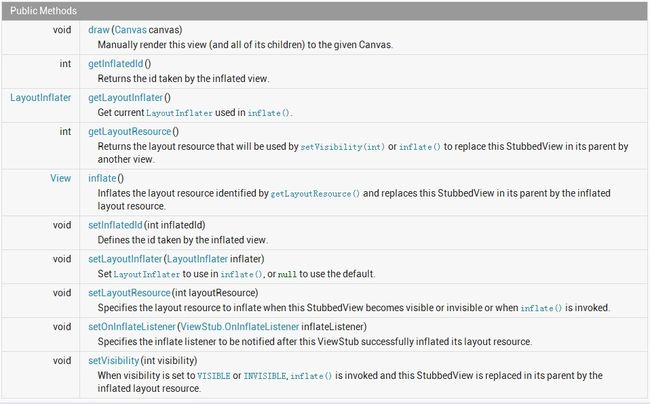Screen dimensions: 650x404
Task: Open setVisibility method link
Action: tap(114, 361)
